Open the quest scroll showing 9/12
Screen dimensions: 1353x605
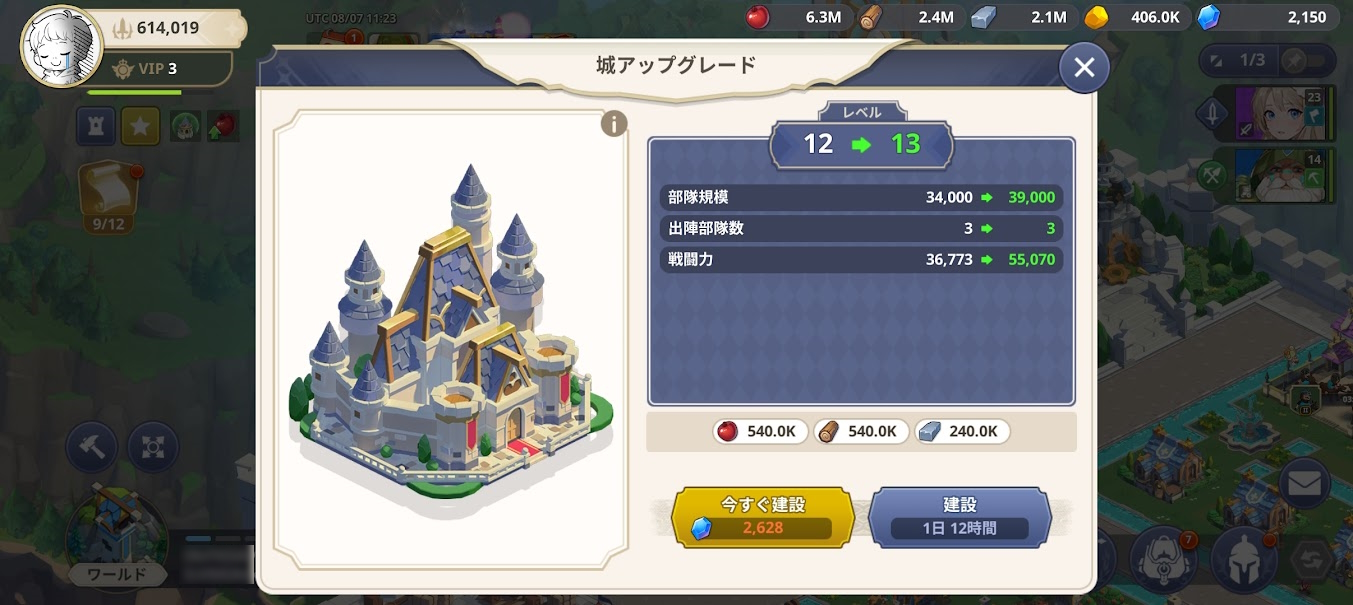[108, 198]
